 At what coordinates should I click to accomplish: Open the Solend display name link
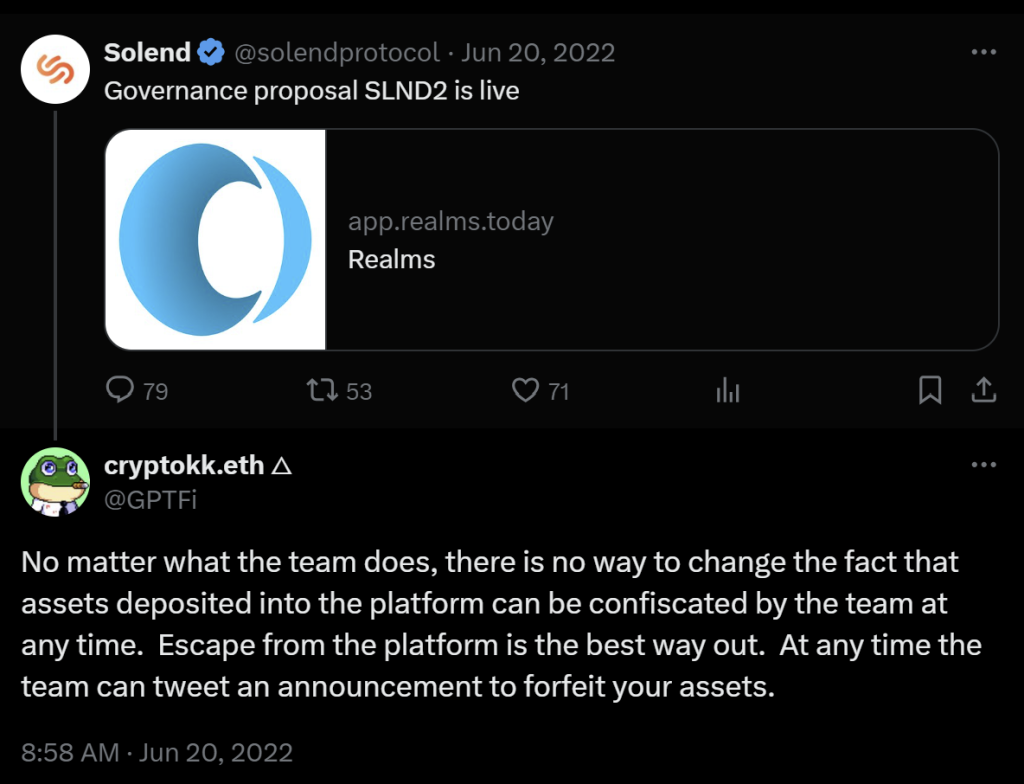click(x=148, y=52)
